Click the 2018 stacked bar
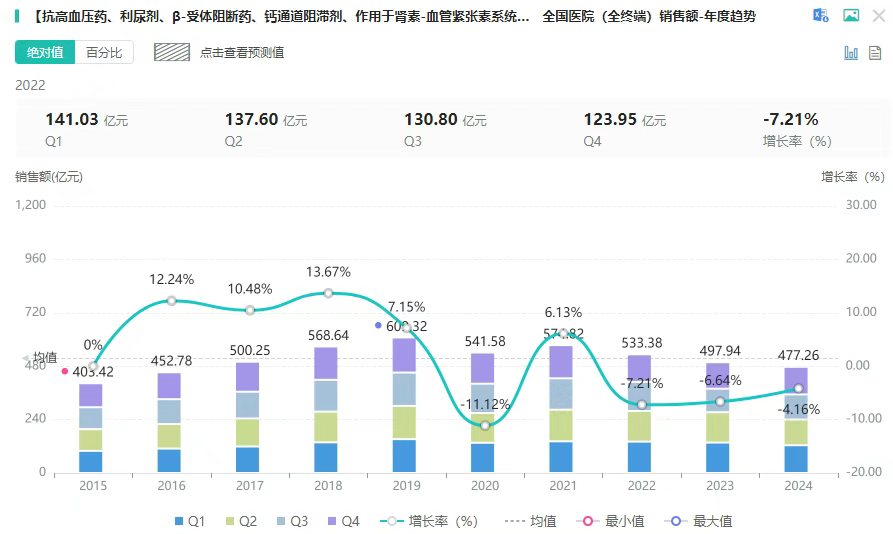 coord(326,410)
